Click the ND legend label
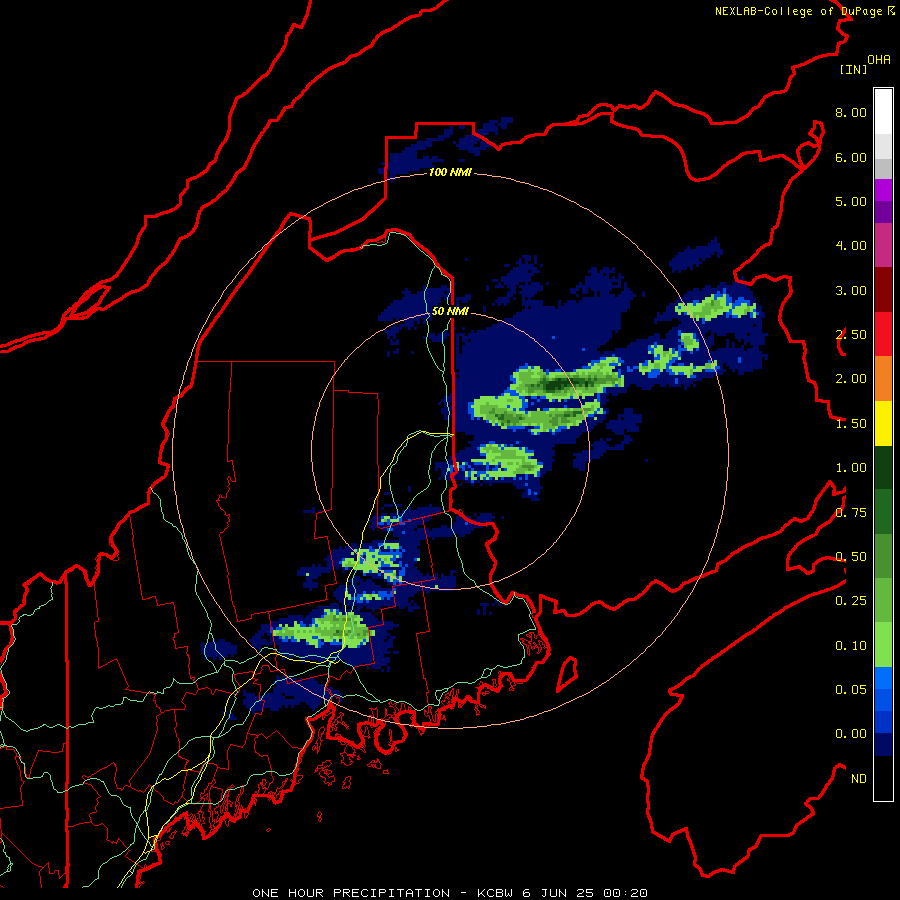Viewport: 900px width, 900px height. 859,779
